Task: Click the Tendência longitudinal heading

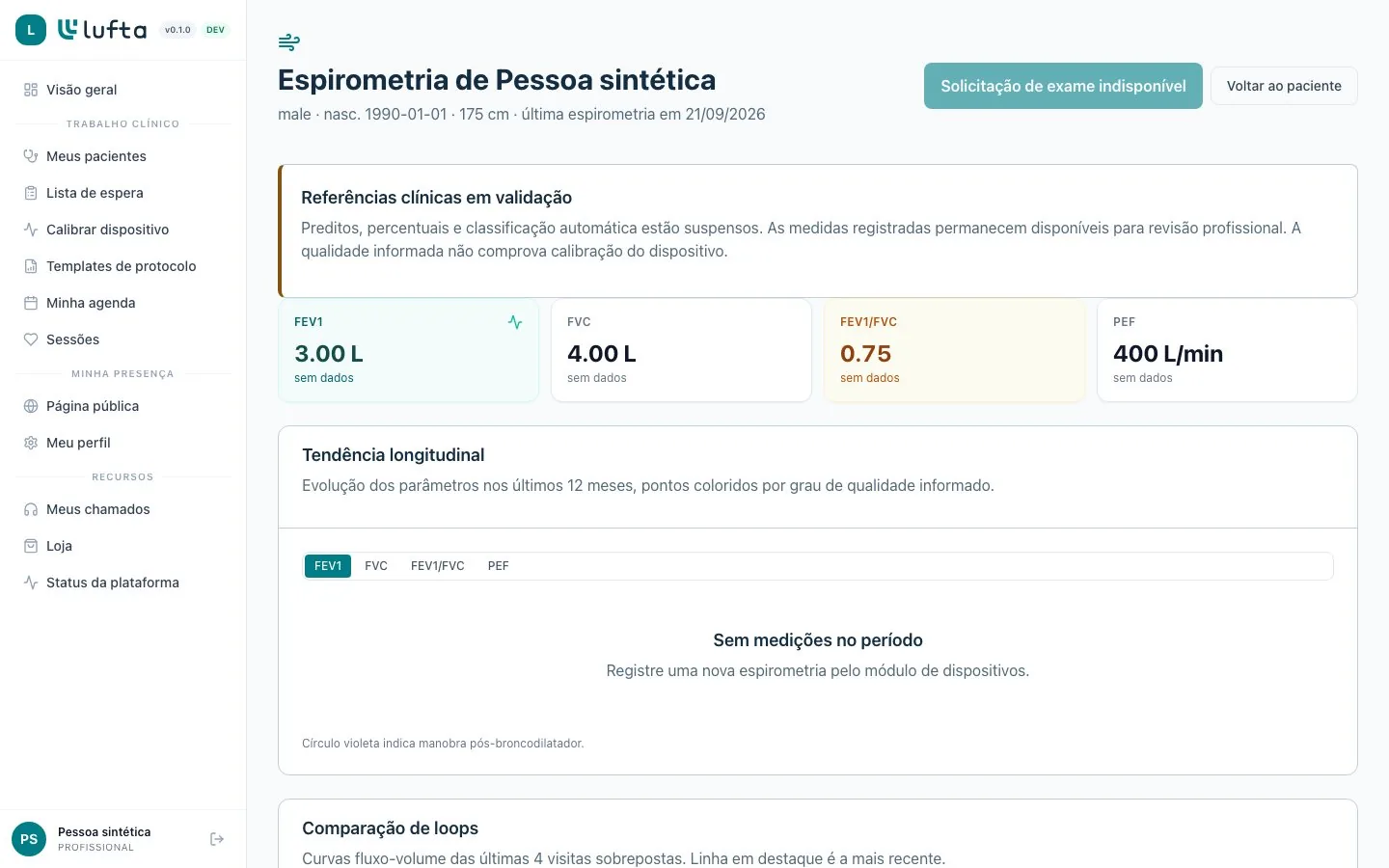Action: (x=393, y=455)
